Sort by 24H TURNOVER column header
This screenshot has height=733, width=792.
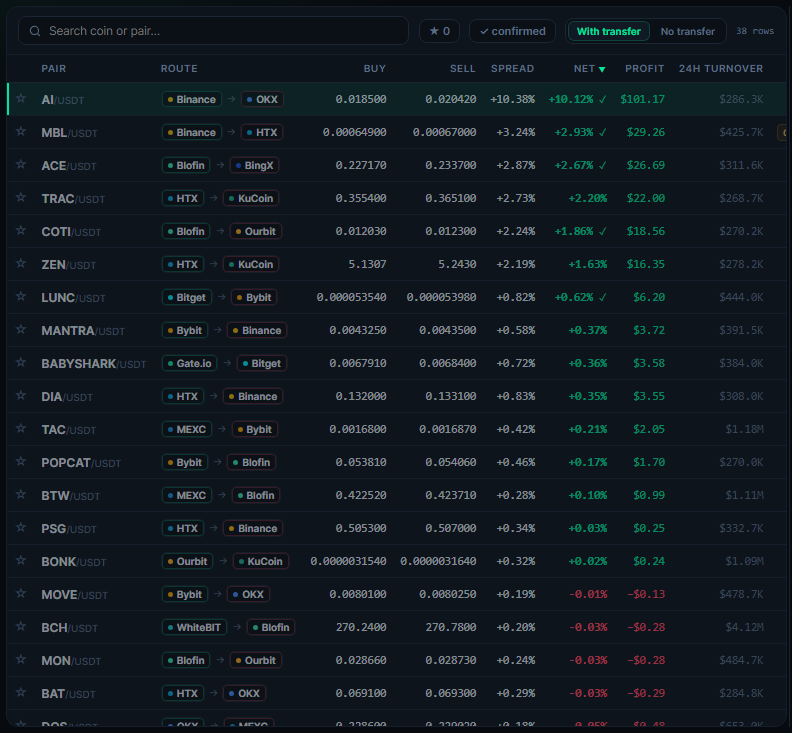[x=721, y=69]
